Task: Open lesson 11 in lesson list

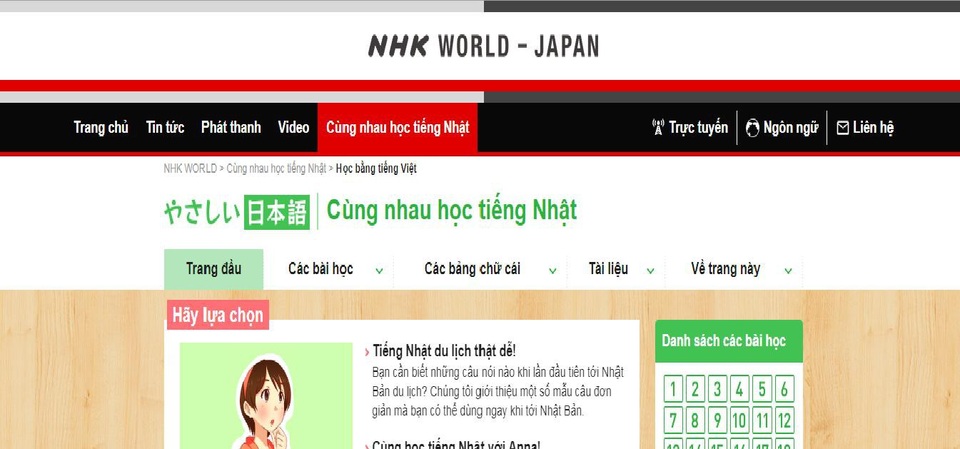Action: point(762,420)
